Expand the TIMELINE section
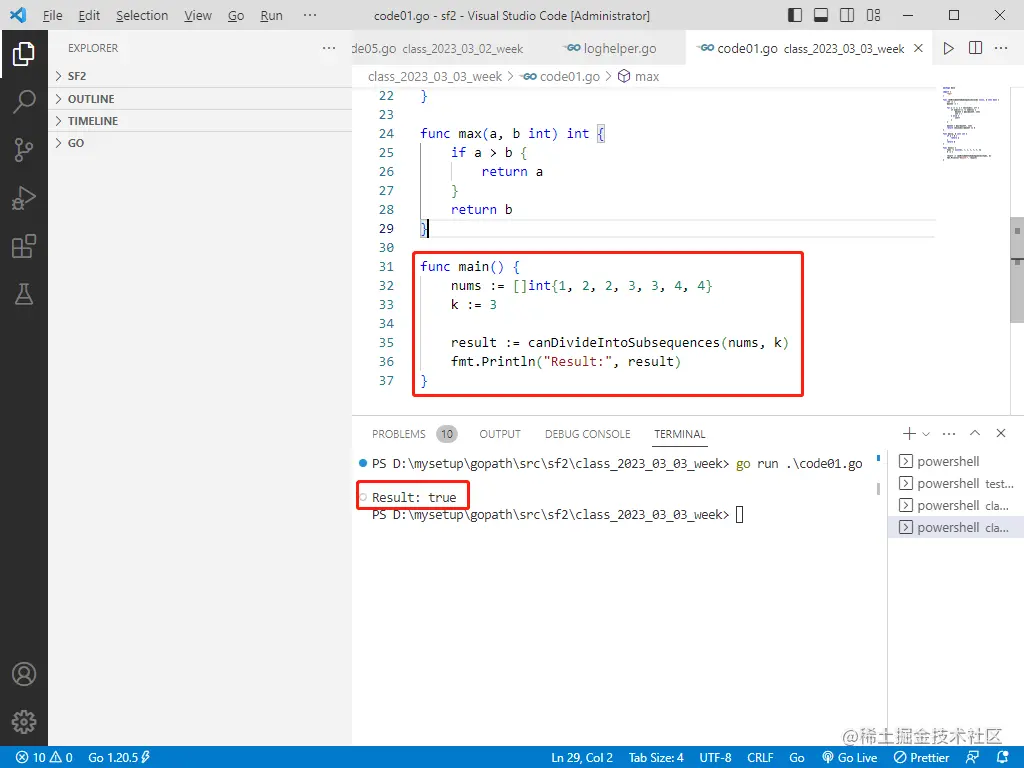Screen dimensions: 1024x768 [200, 121]
